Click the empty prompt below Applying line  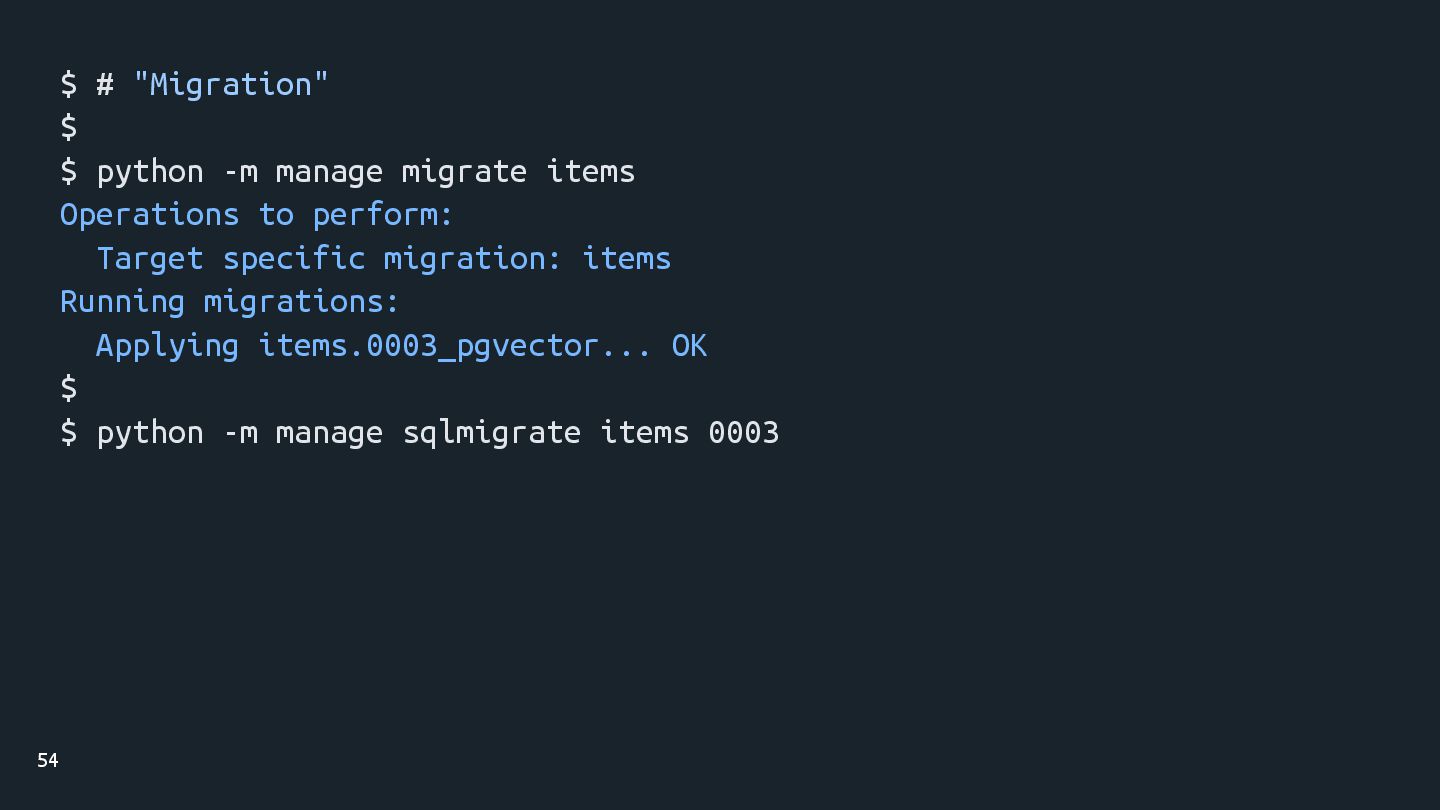[68, 388]
